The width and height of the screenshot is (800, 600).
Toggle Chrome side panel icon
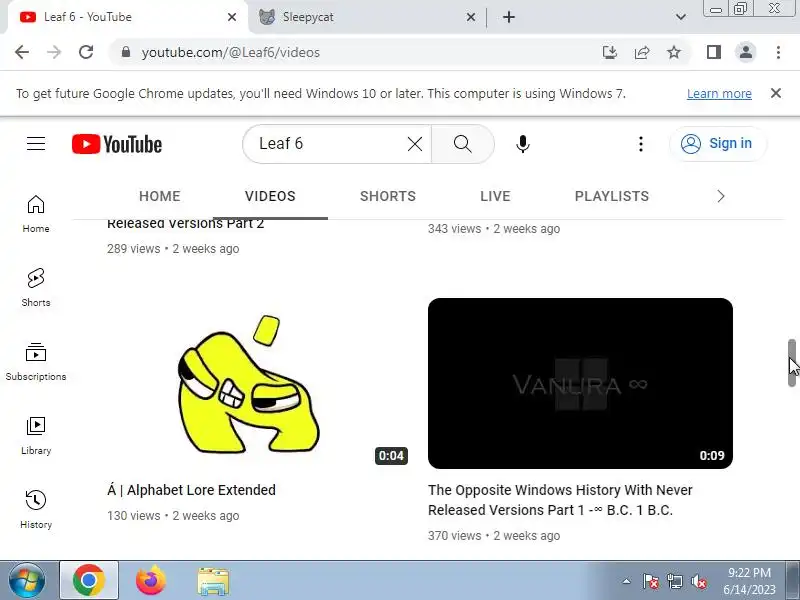click(714, 52)
